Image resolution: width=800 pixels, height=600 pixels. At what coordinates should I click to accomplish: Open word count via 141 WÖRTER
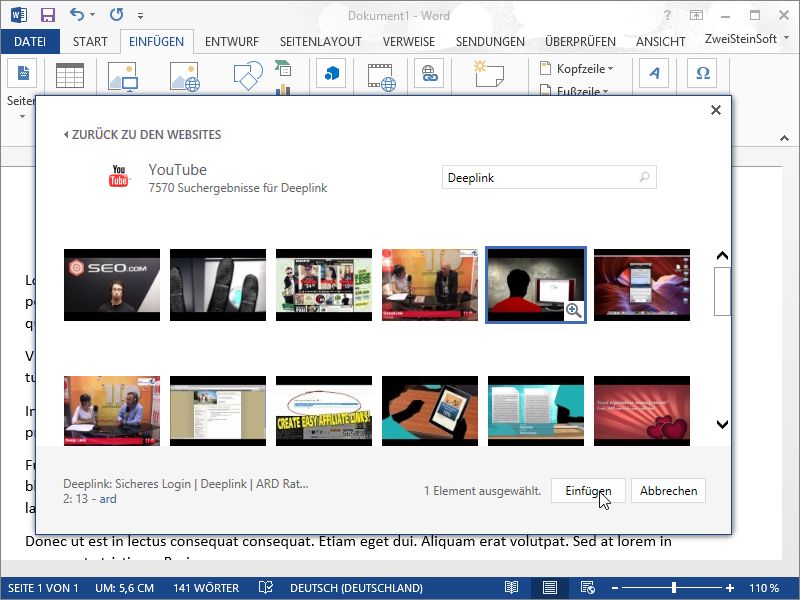pos(206,588)
